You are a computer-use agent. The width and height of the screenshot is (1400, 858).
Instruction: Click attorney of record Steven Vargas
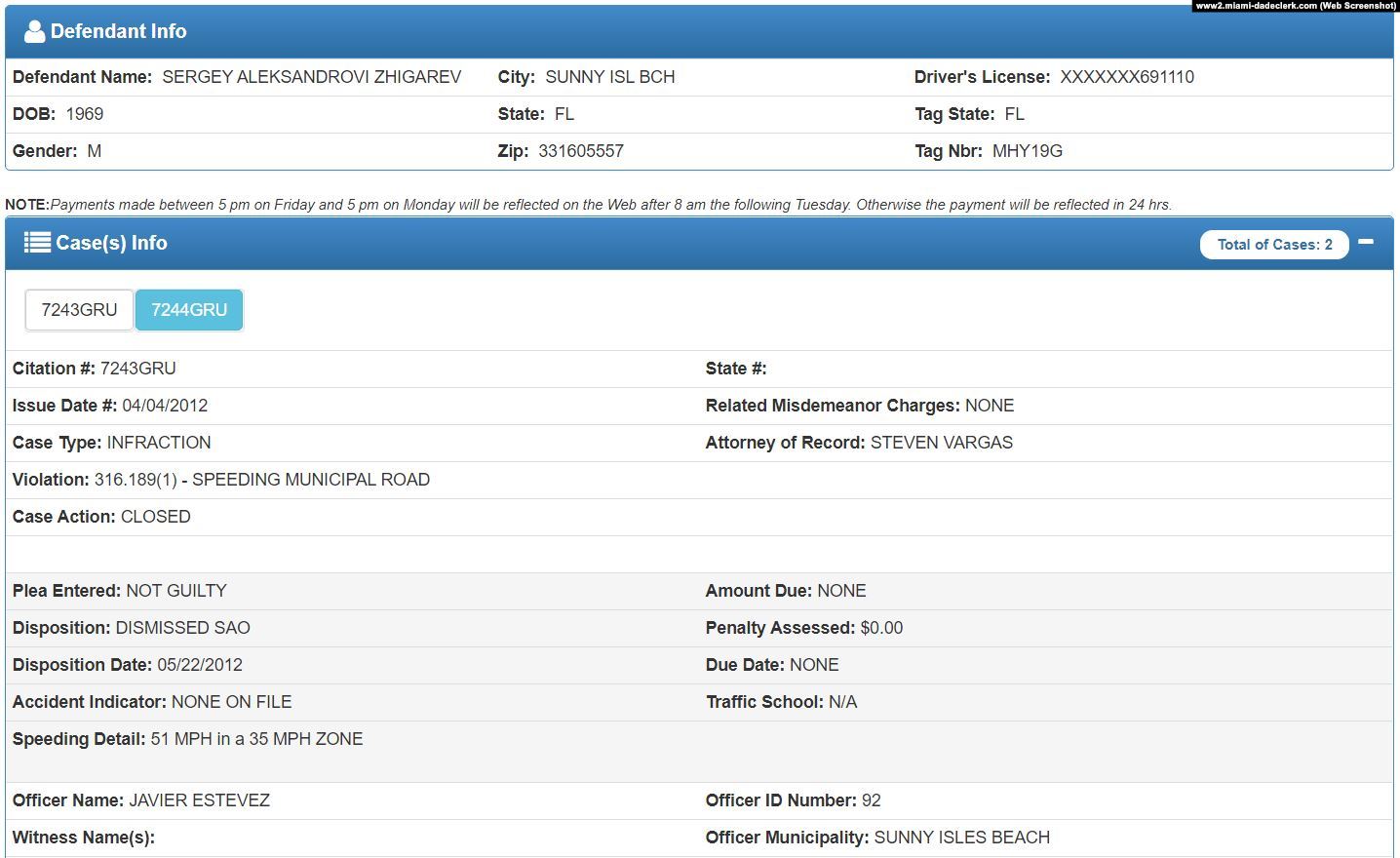[x=941, y=443]
